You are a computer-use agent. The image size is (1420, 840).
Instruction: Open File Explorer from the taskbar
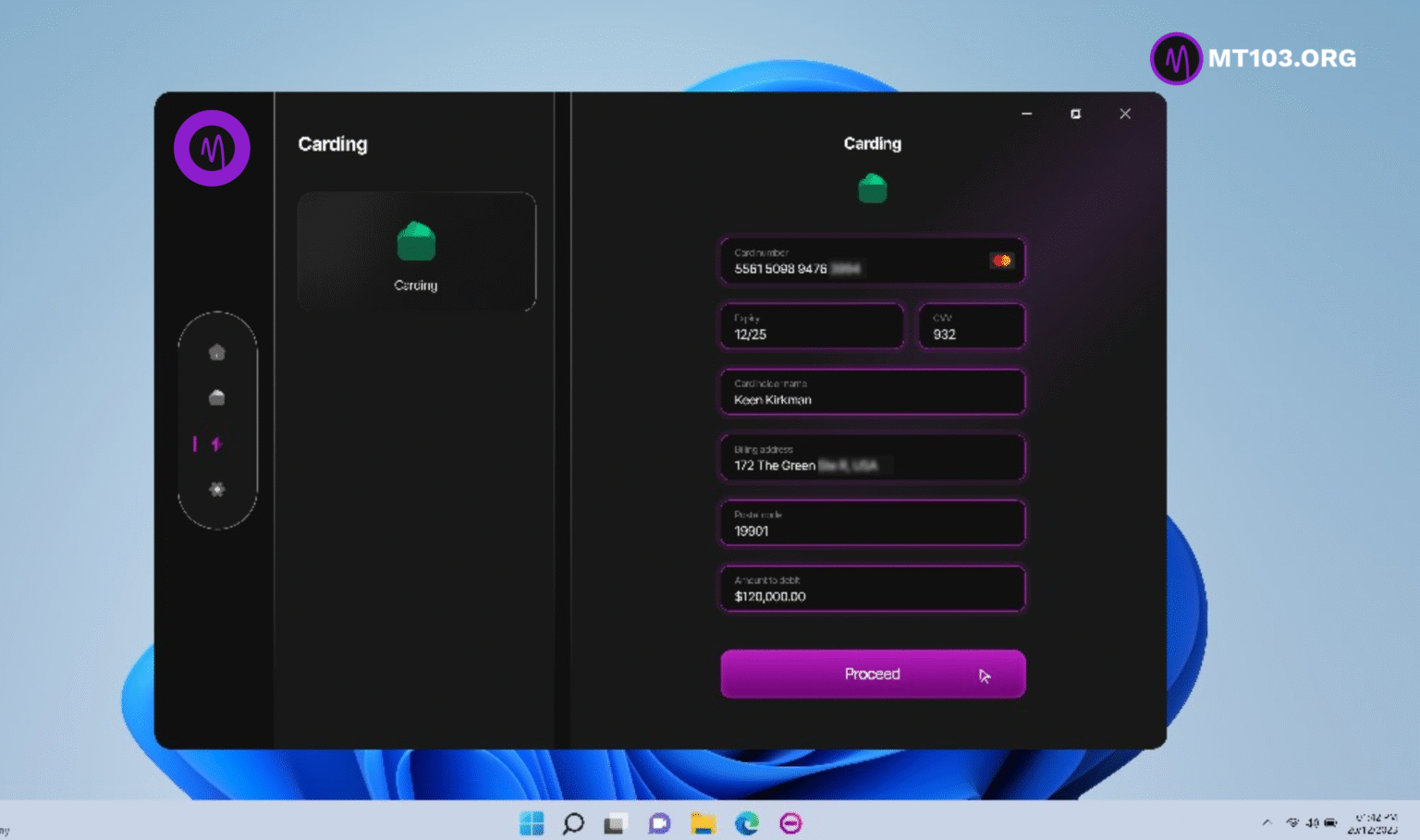703,823
